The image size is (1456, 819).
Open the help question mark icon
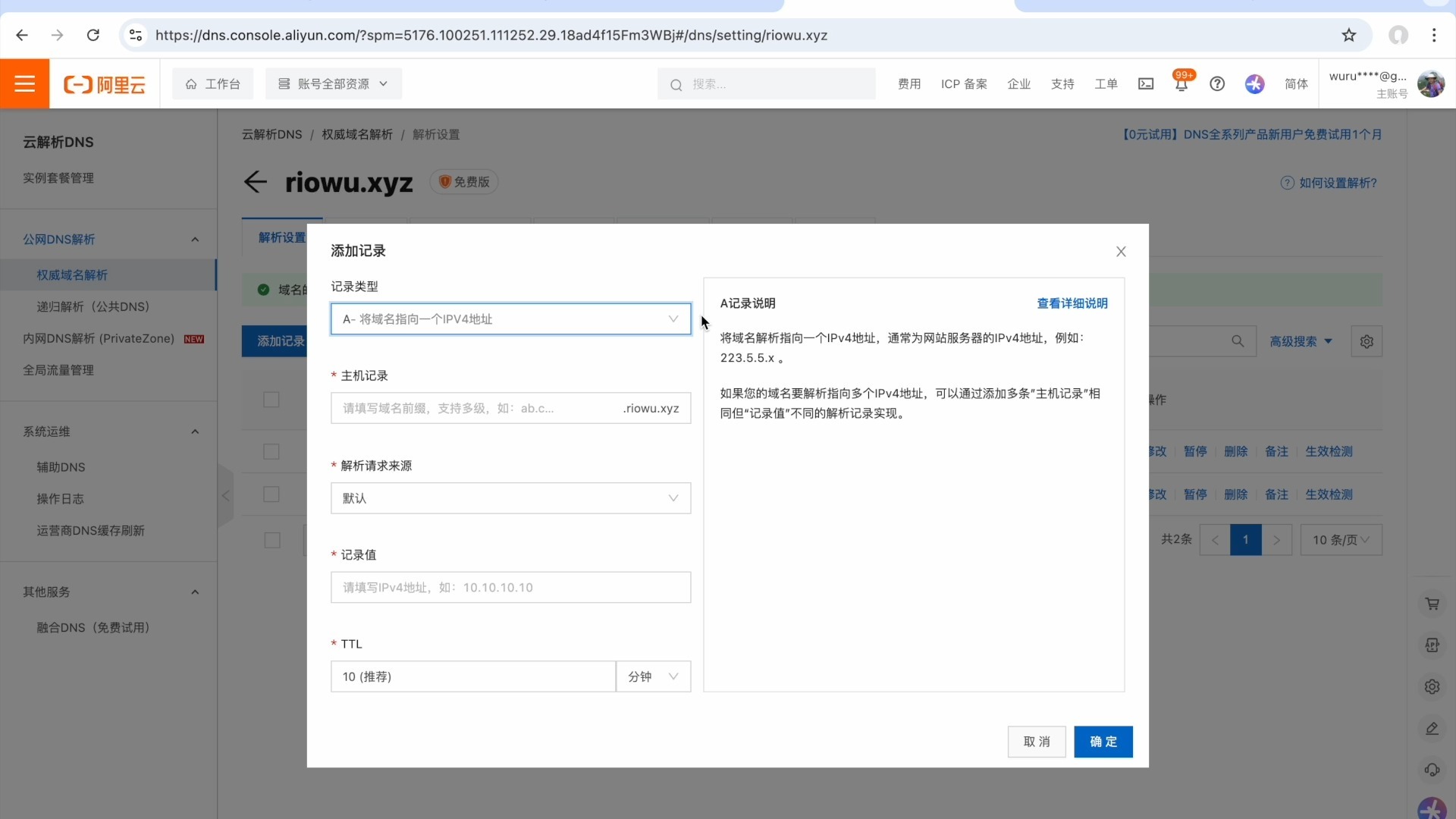pos(1217,84)
